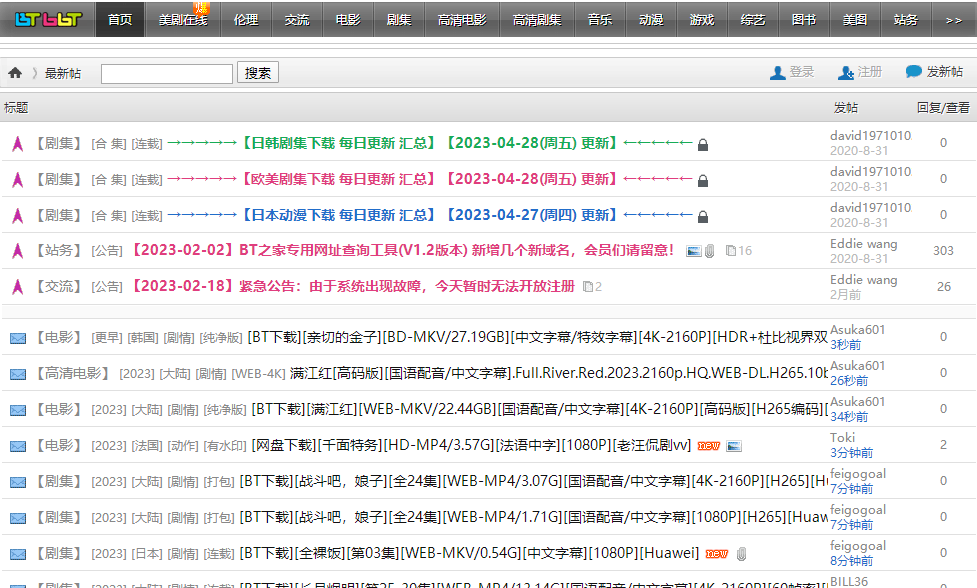Open 亲切的金子 BD-MKV movie thread
Image resolution: width=977 pixels, height=588 pixels.
coord(538,338)
